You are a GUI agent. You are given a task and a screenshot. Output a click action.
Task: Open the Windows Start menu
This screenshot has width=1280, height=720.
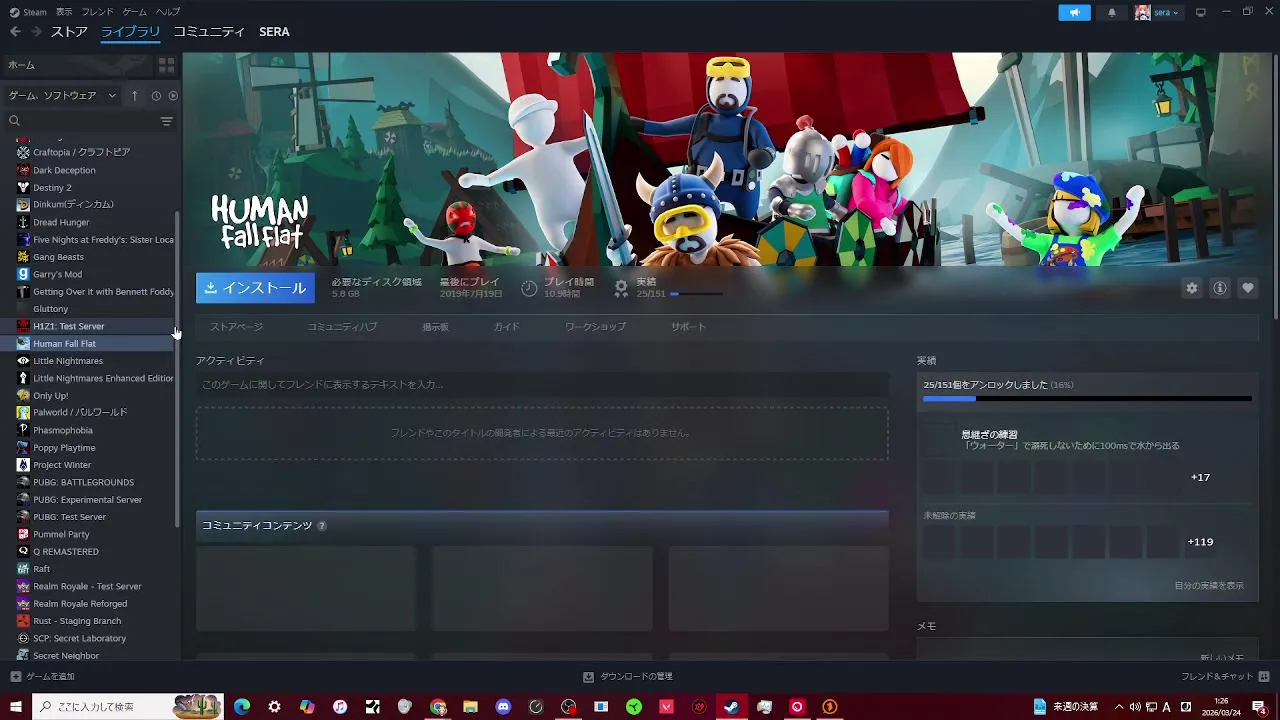click(16, 707)
